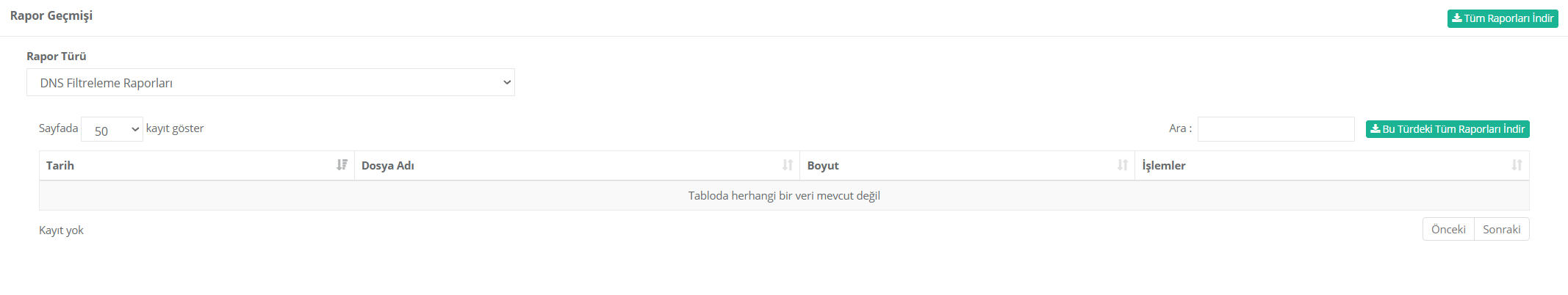The image size is (1568, 295).
Task: Click the İşlemler column sort arrows icon
Action: click(x=1517, y=165)
